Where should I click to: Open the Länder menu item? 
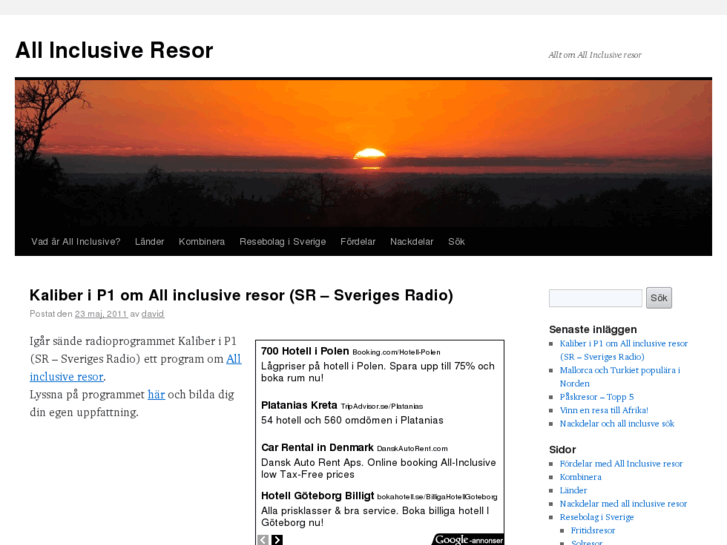click(149, 242)
